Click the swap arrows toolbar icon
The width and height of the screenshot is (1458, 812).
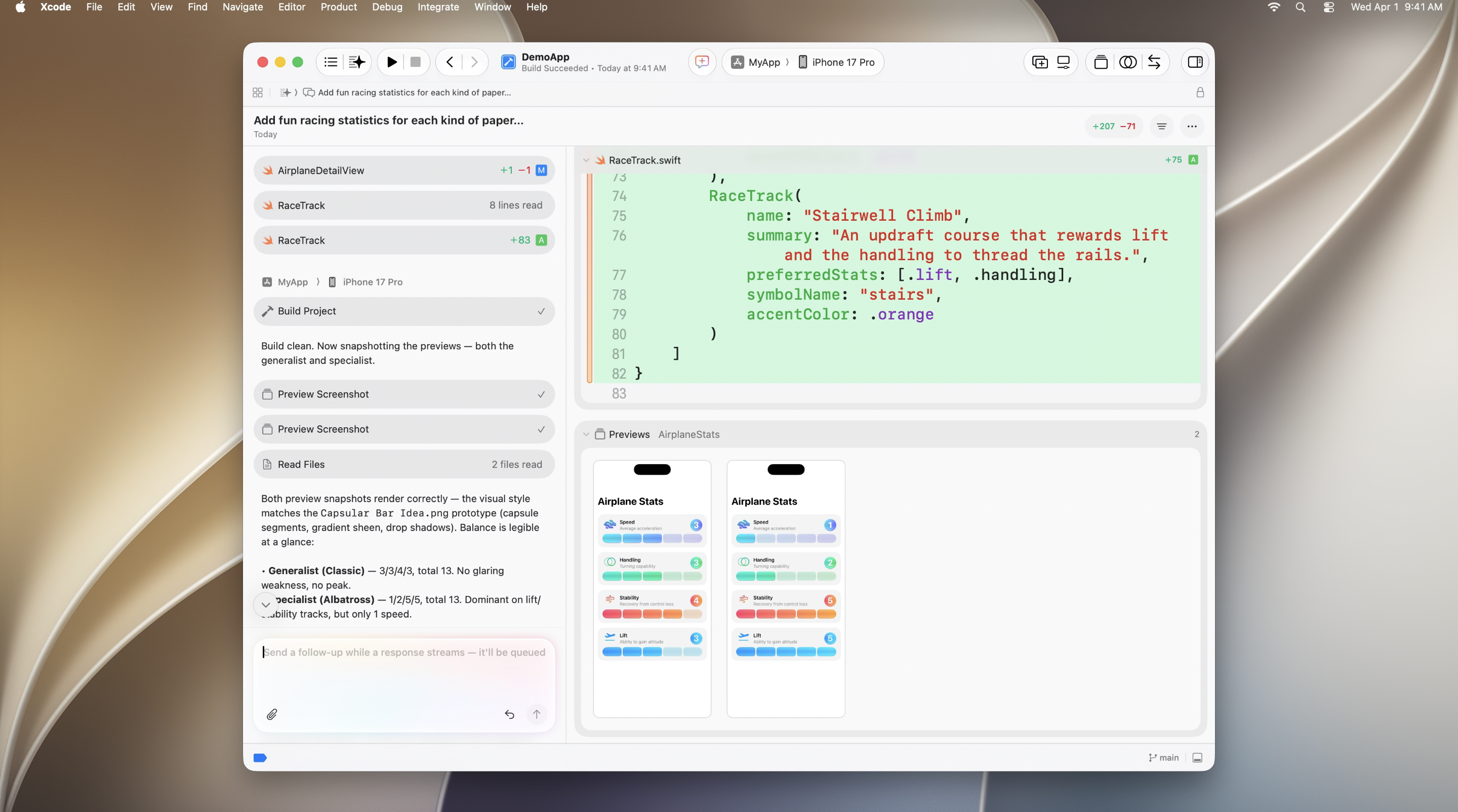[x=1154, y=62]
